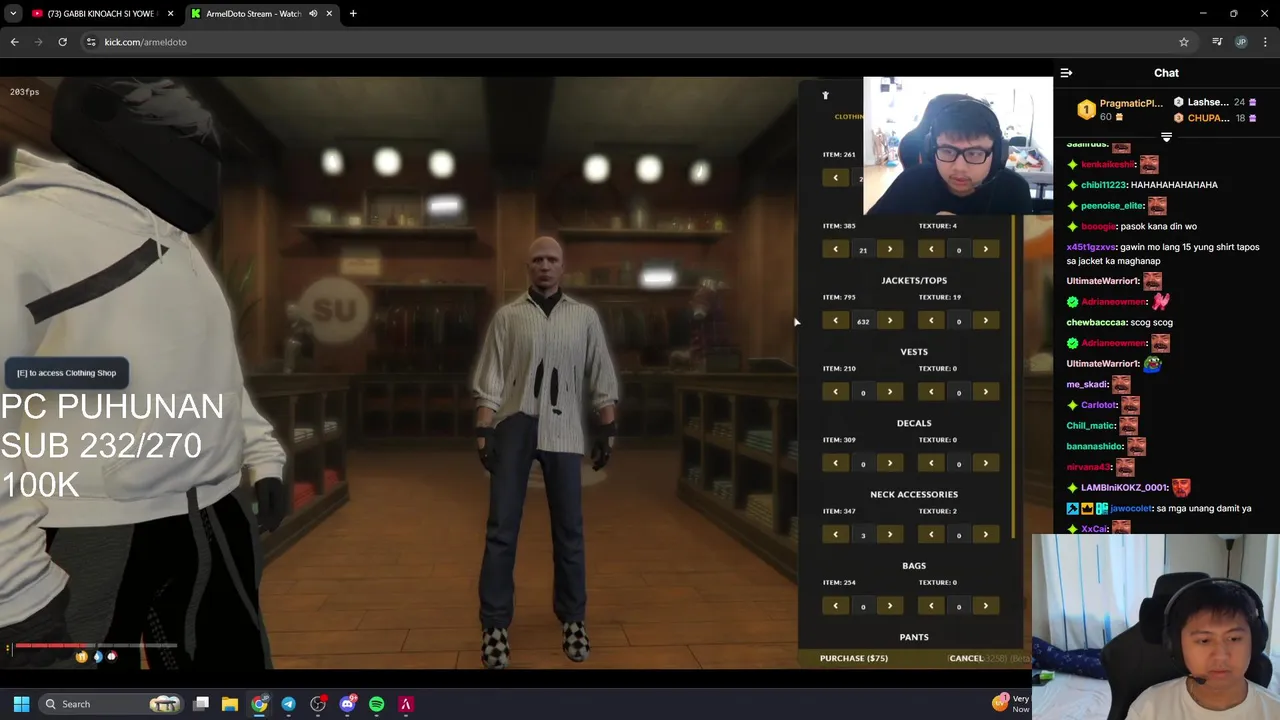Viewport: 1280px width, 720px height.
Task: Select previous Bags texture
Action: point(932,605)
